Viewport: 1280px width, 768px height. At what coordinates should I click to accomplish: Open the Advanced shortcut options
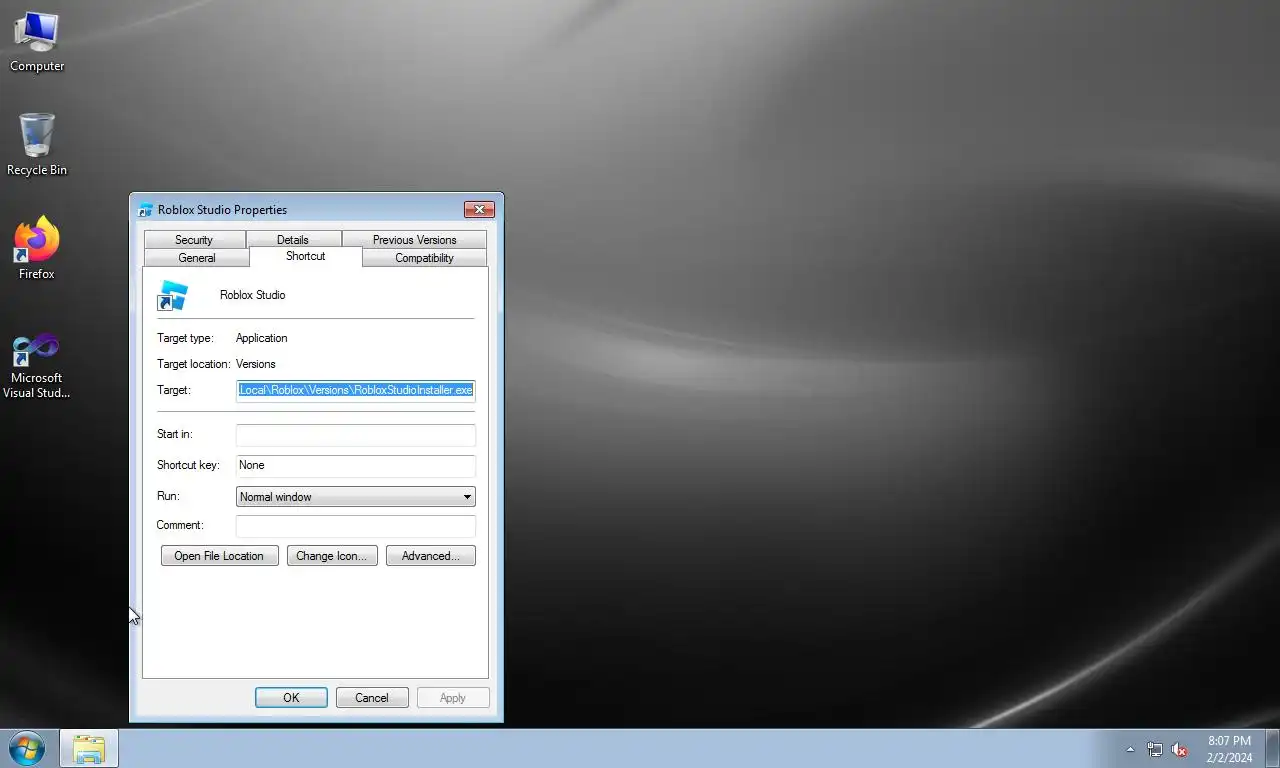point(431,556)
